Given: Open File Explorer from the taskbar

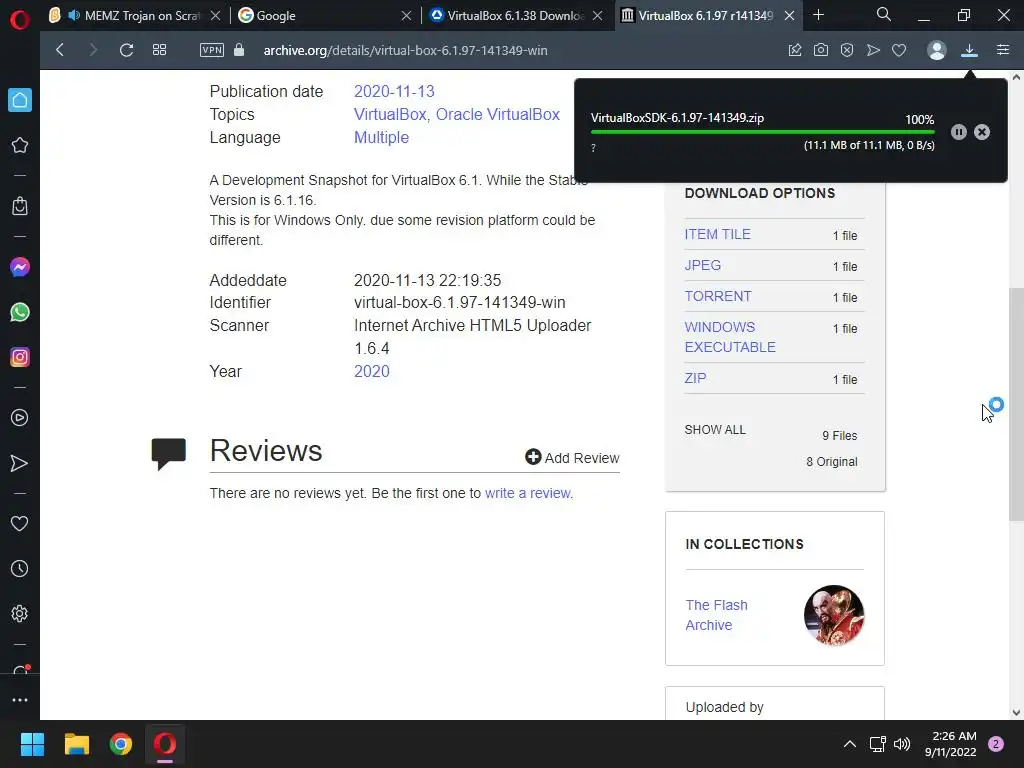Looking at the screenshot, I should point(76,744).
